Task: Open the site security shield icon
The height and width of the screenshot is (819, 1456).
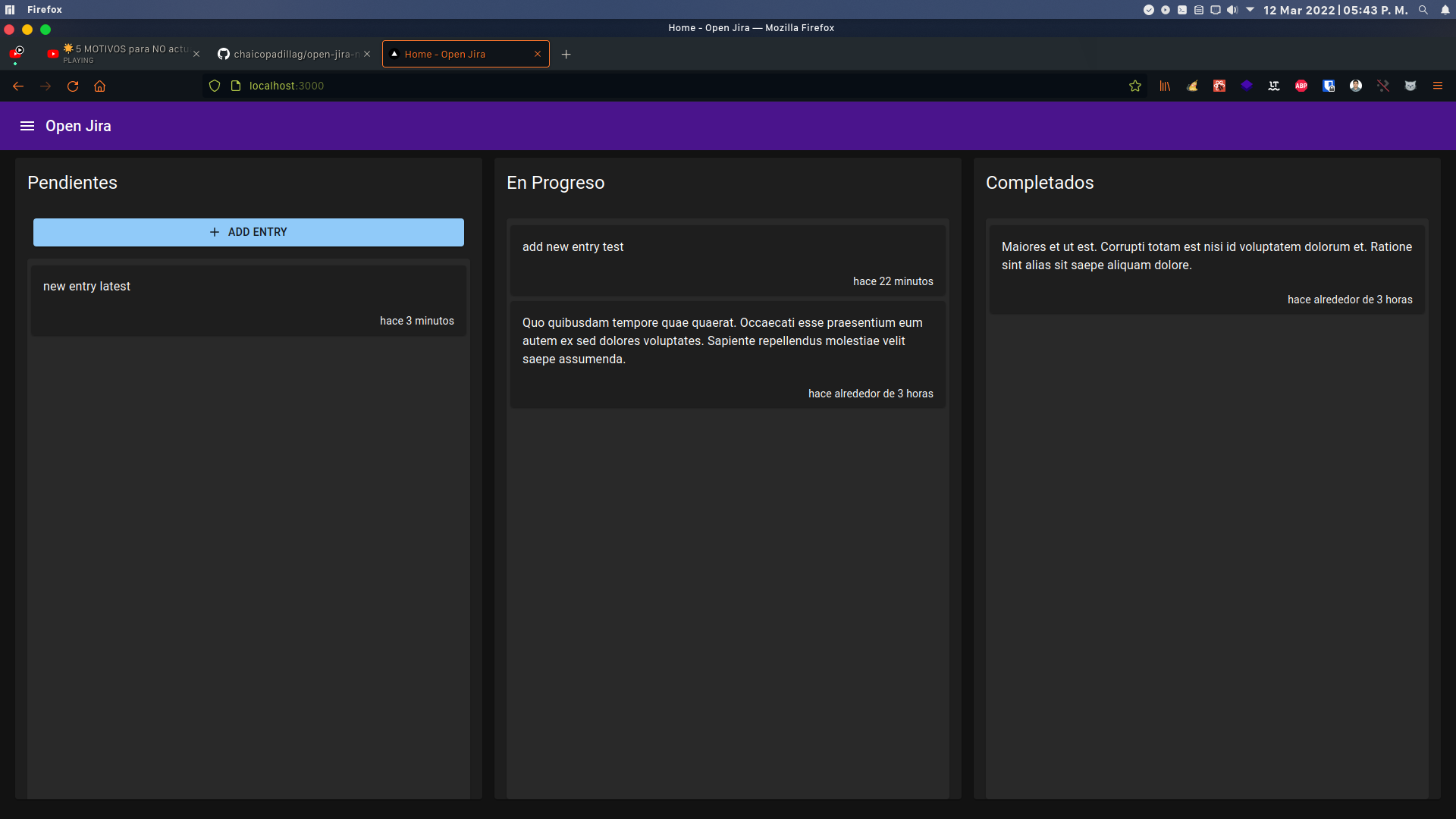Action: coord(215,86)
